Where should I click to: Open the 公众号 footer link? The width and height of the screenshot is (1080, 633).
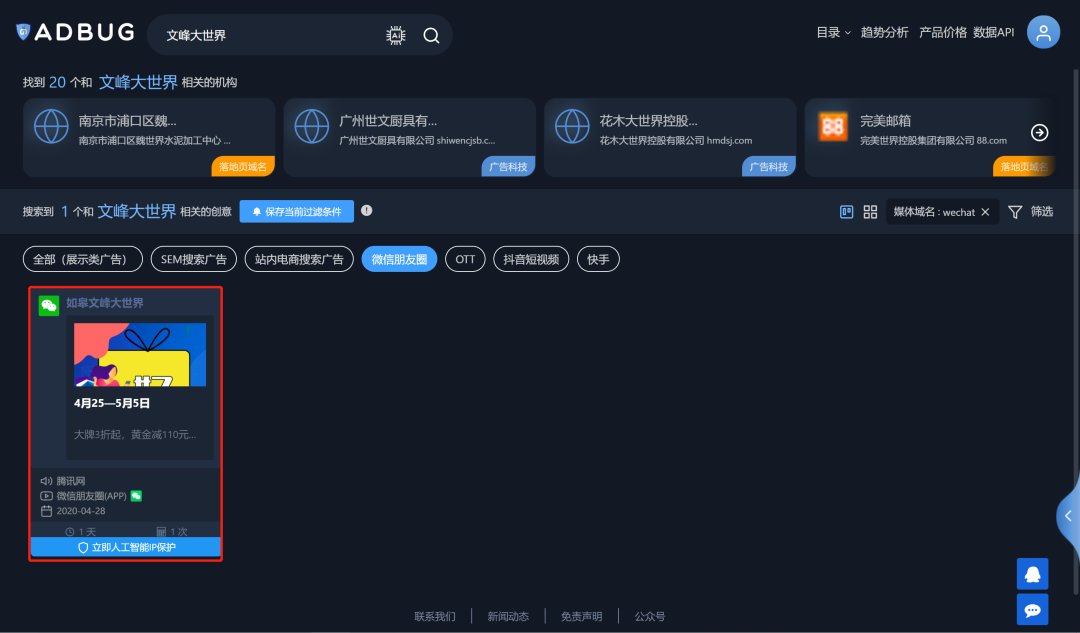[650, 616]
